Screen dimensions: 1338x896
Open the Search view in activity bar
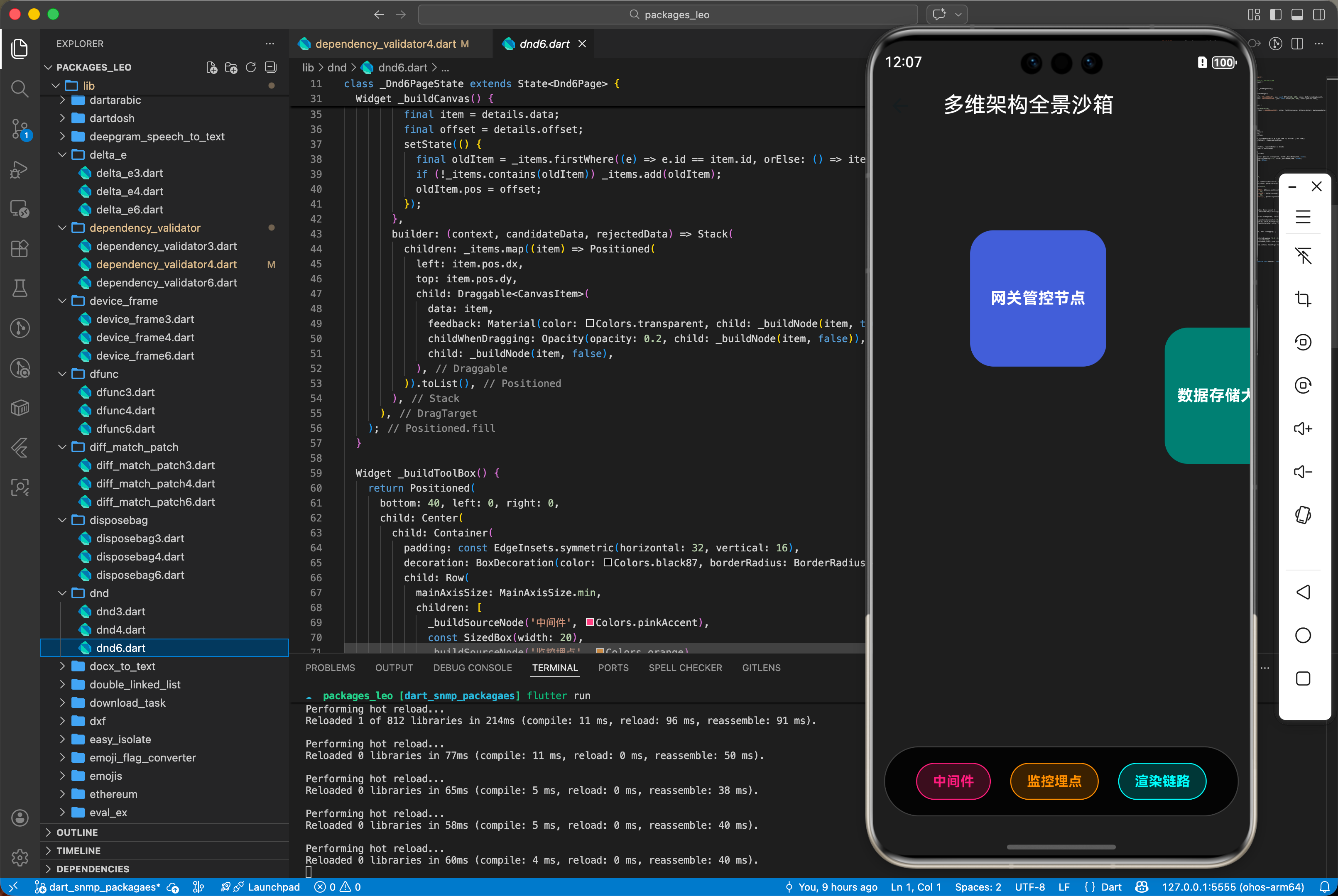click(20, 88)
